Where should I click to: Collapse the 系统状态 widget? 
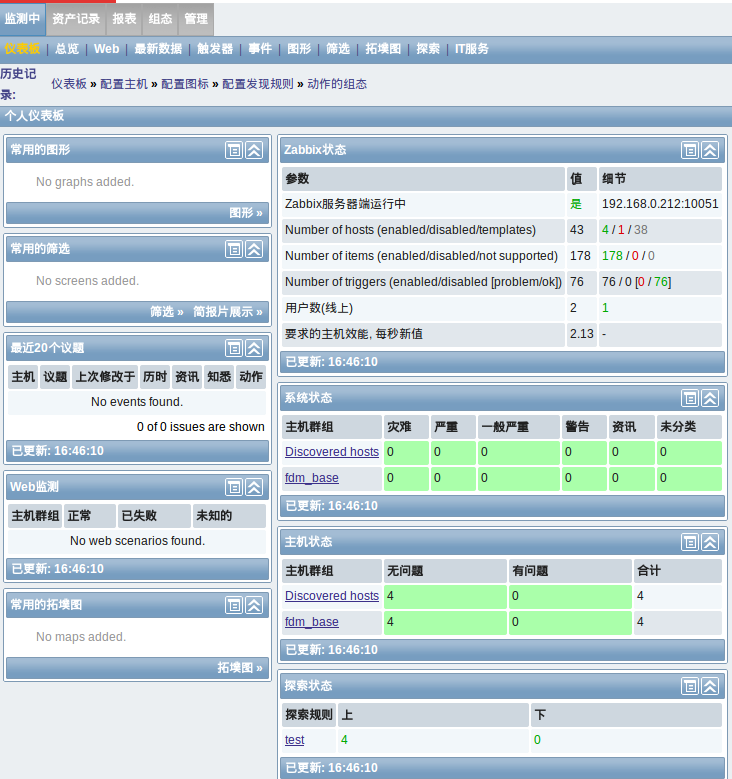pyautogui.click(x=710, y=398)
